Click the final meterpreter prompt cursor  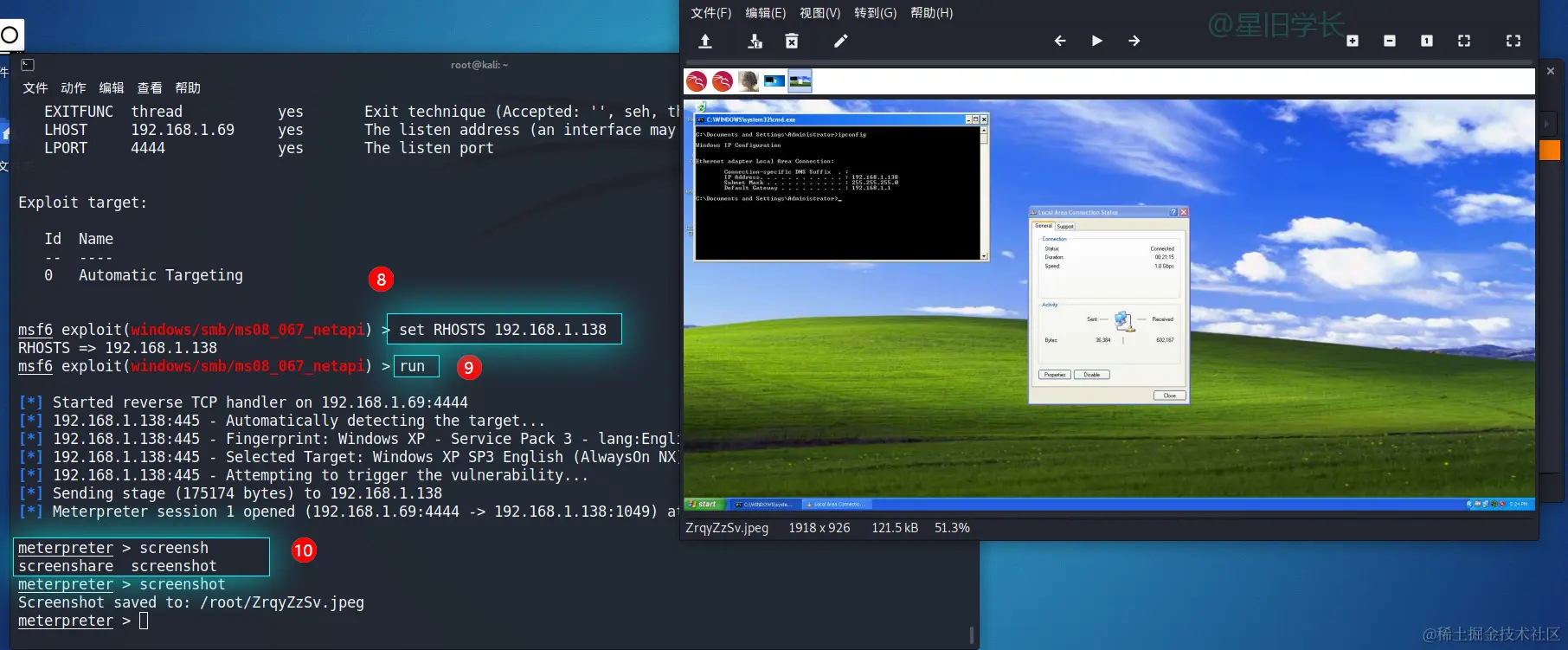(x=144, y=621)
